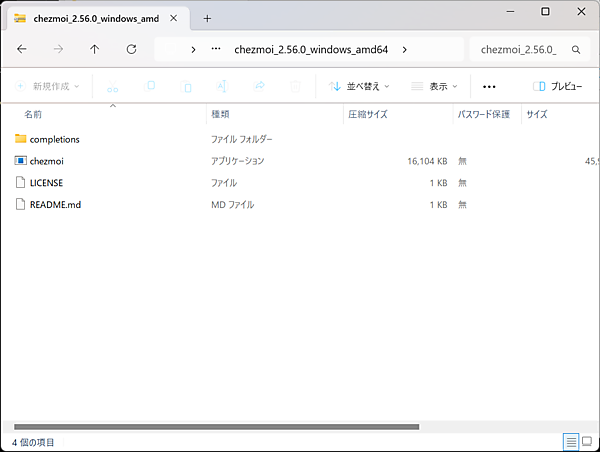This screenshot has width=600, height=452.
Task: Open the See more (…) toolbar menu
Action: pos(489,87)
